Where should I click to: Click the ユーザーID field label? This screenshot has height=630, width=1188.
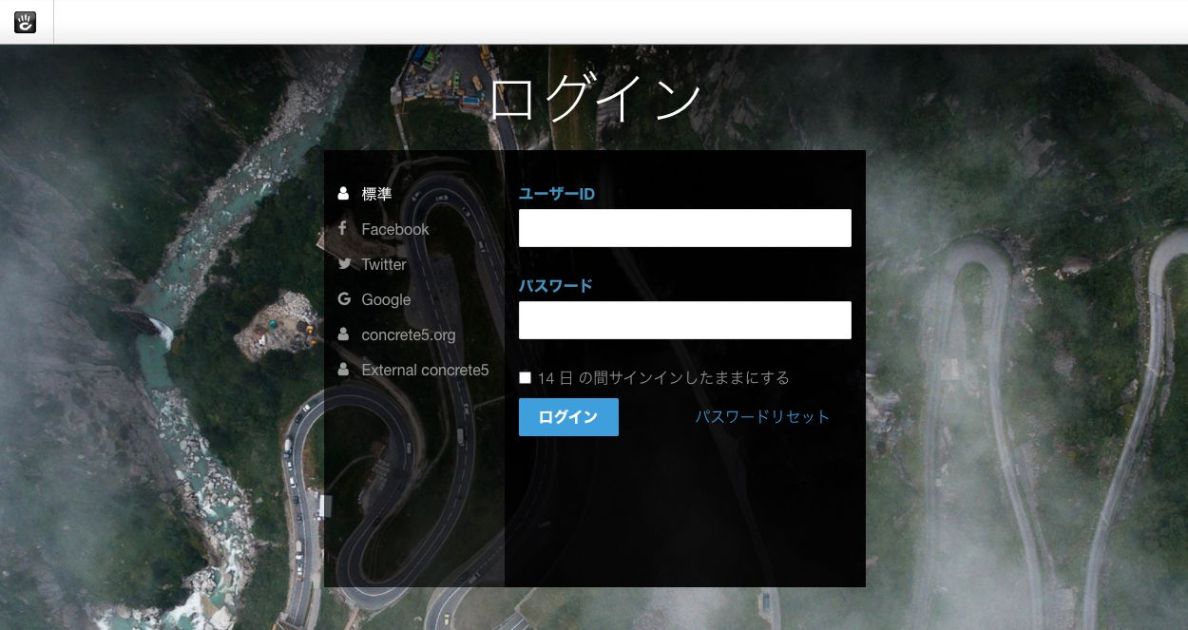[x=556, y=194]
